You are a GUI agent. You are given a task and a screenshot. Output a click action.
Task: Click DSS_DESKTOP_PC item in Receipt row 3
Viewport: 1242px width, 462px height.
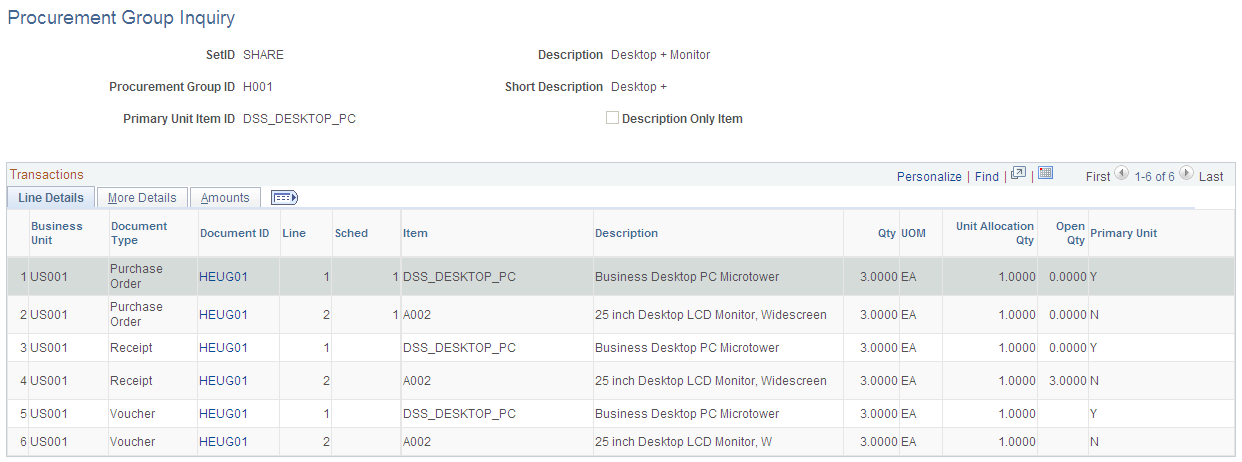point(459,348)
